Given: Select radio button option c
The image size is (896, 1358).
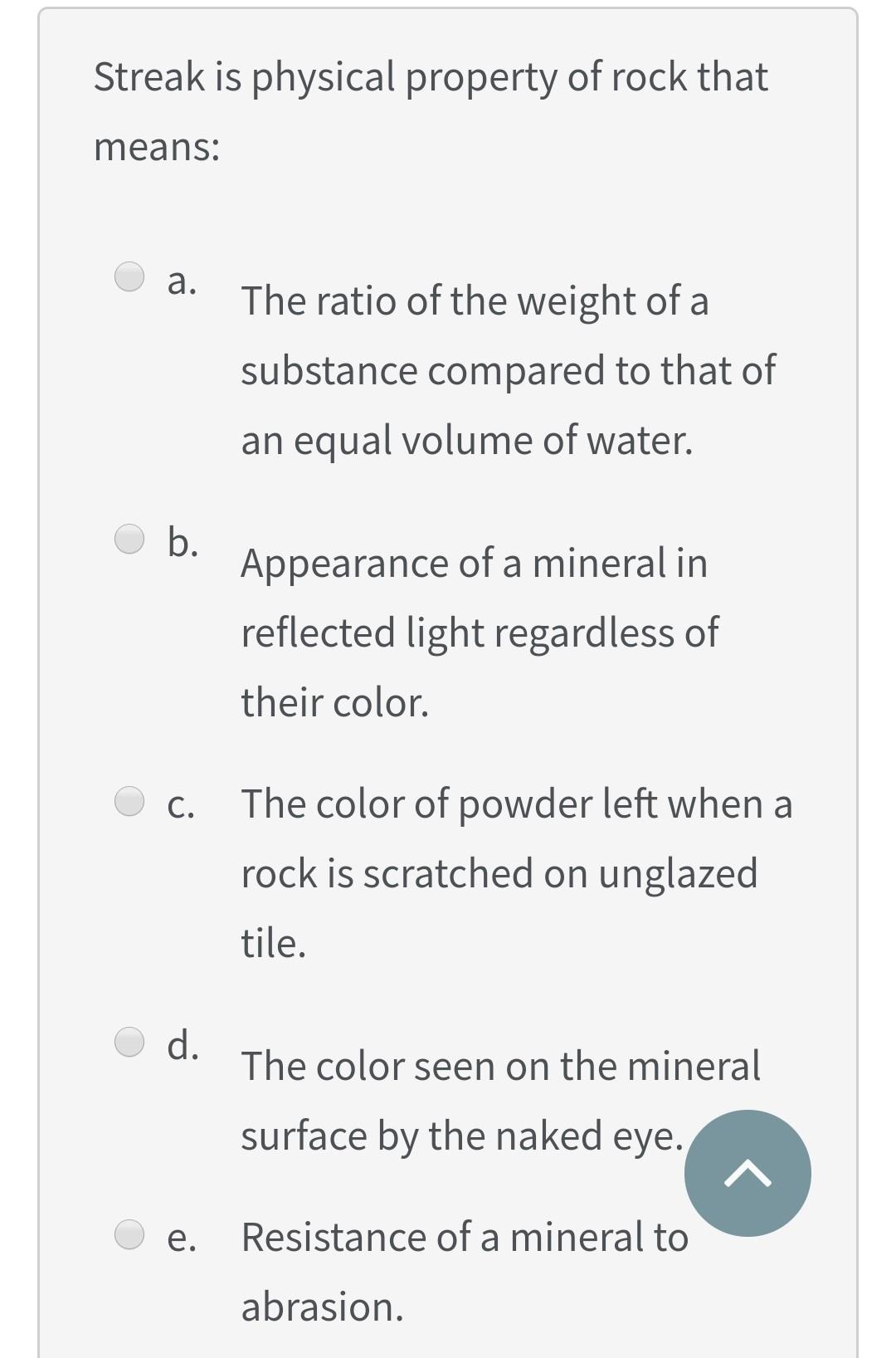Looking at the screenshot, I should (129, 802).
